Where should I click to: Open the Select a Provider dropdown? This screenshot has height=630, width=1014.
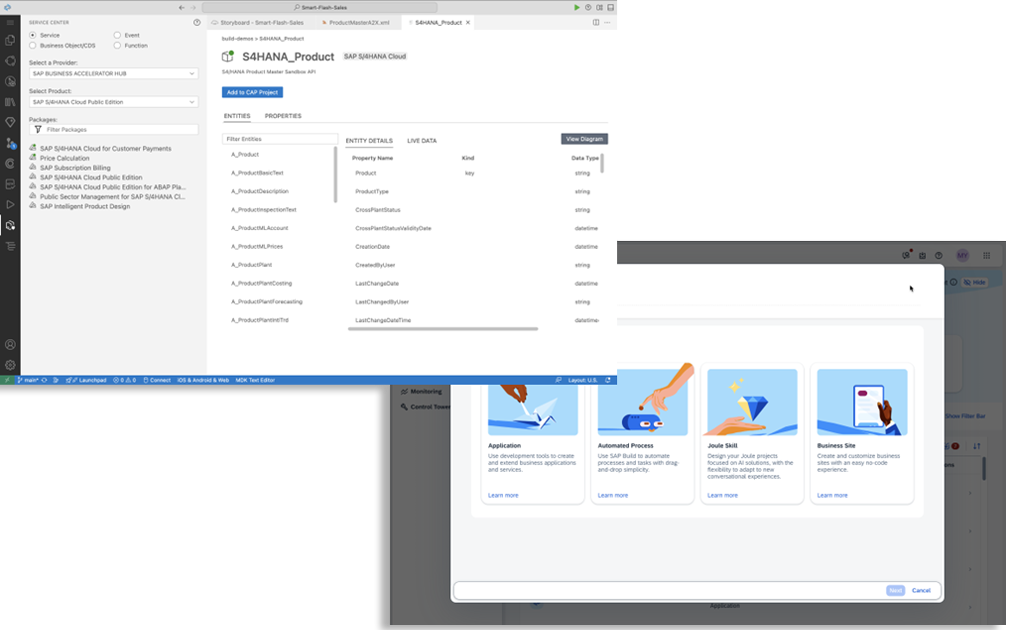click(x=113, y=73)
